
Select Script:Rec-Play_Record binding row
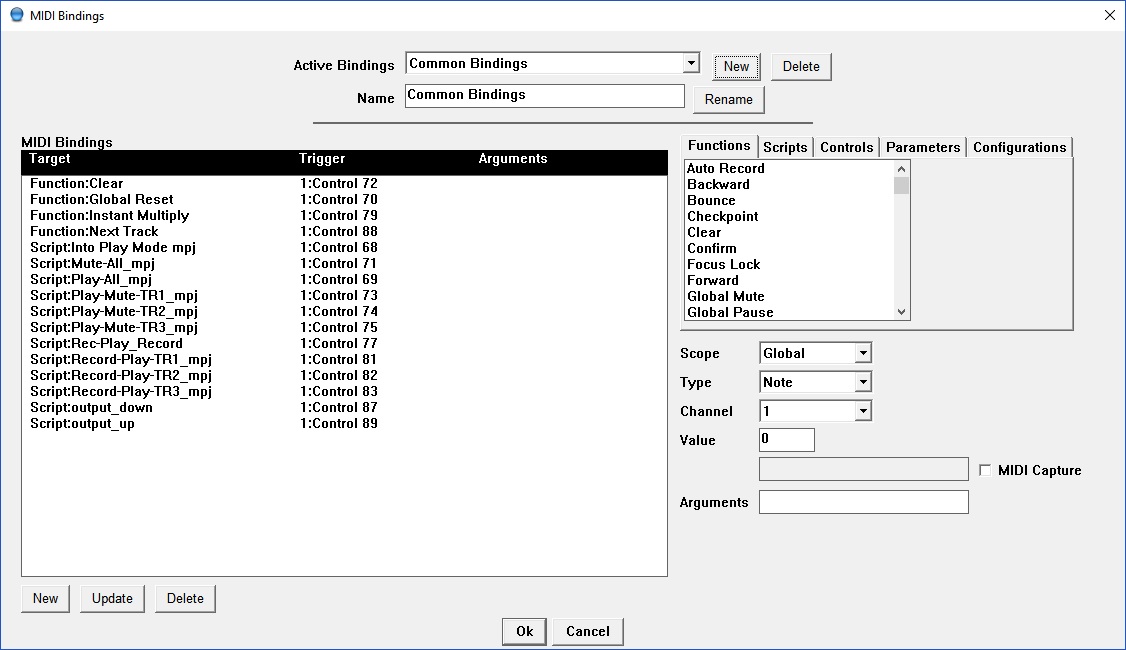tap(344, 343)
